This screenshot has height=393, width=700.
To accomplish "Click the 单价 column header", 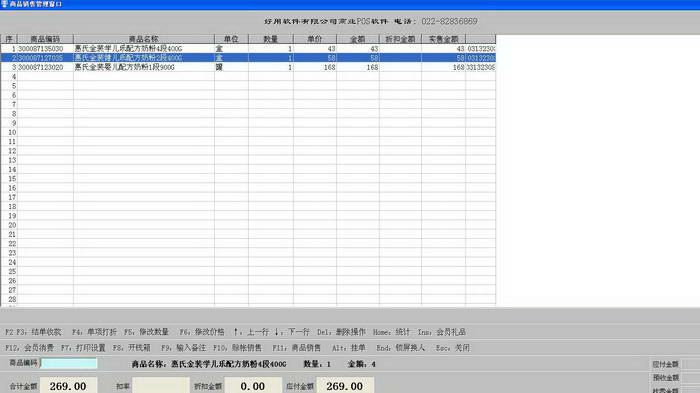I will (x=315, y=39).
